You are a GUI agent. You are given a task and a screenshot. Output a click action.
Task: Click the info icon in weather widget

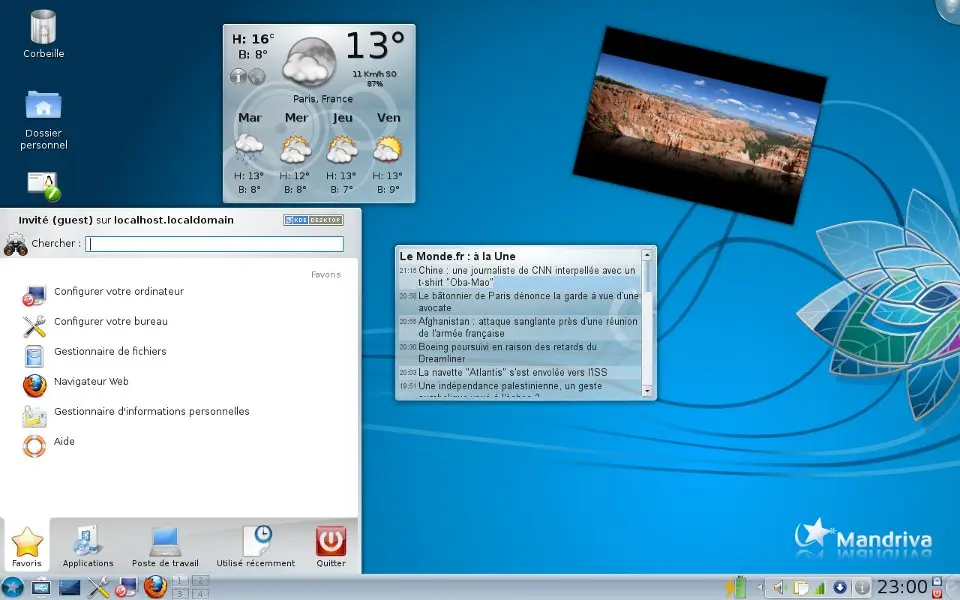pos(239,76)
